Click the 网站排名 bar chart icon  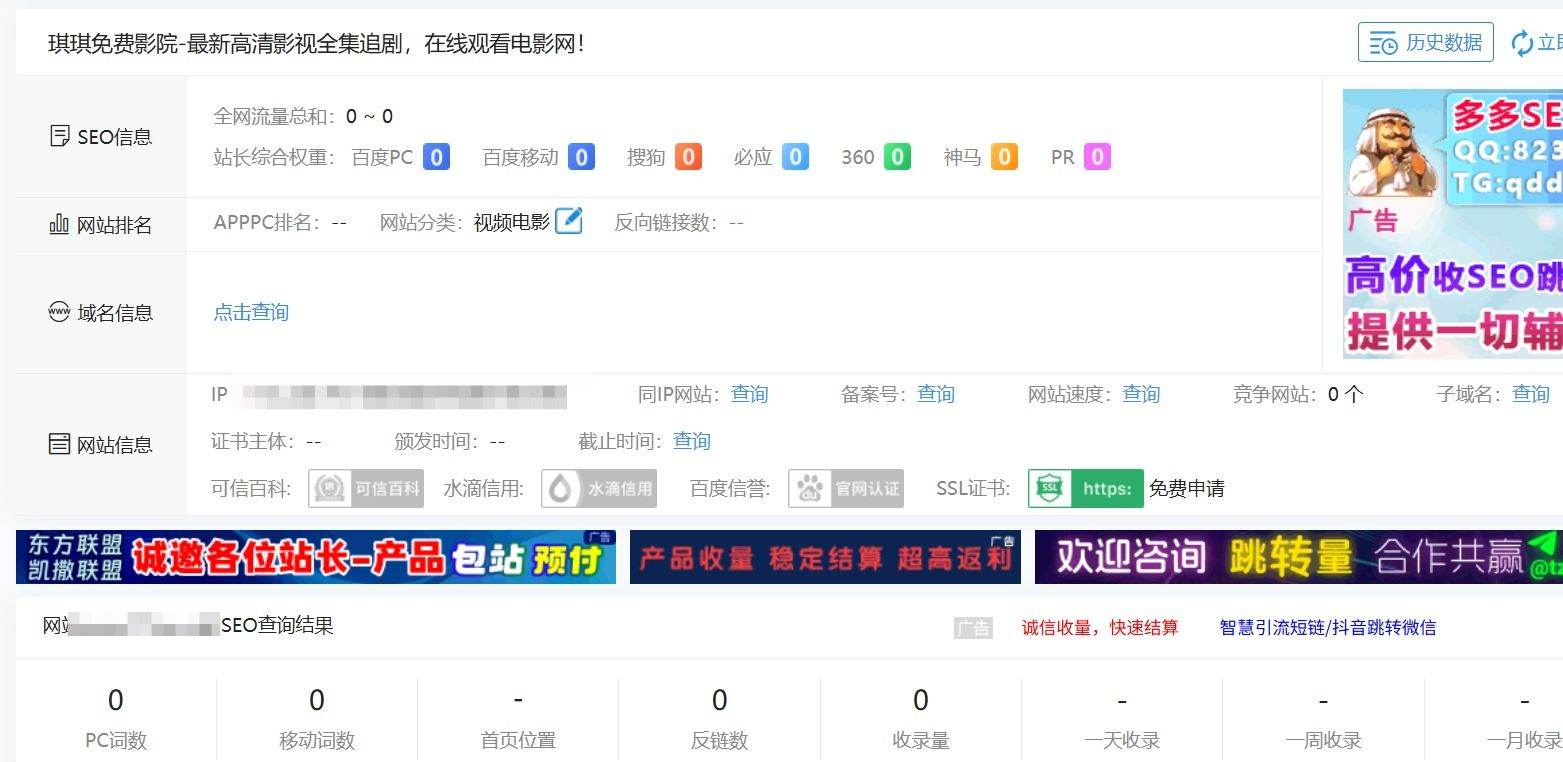coord(60,224)
